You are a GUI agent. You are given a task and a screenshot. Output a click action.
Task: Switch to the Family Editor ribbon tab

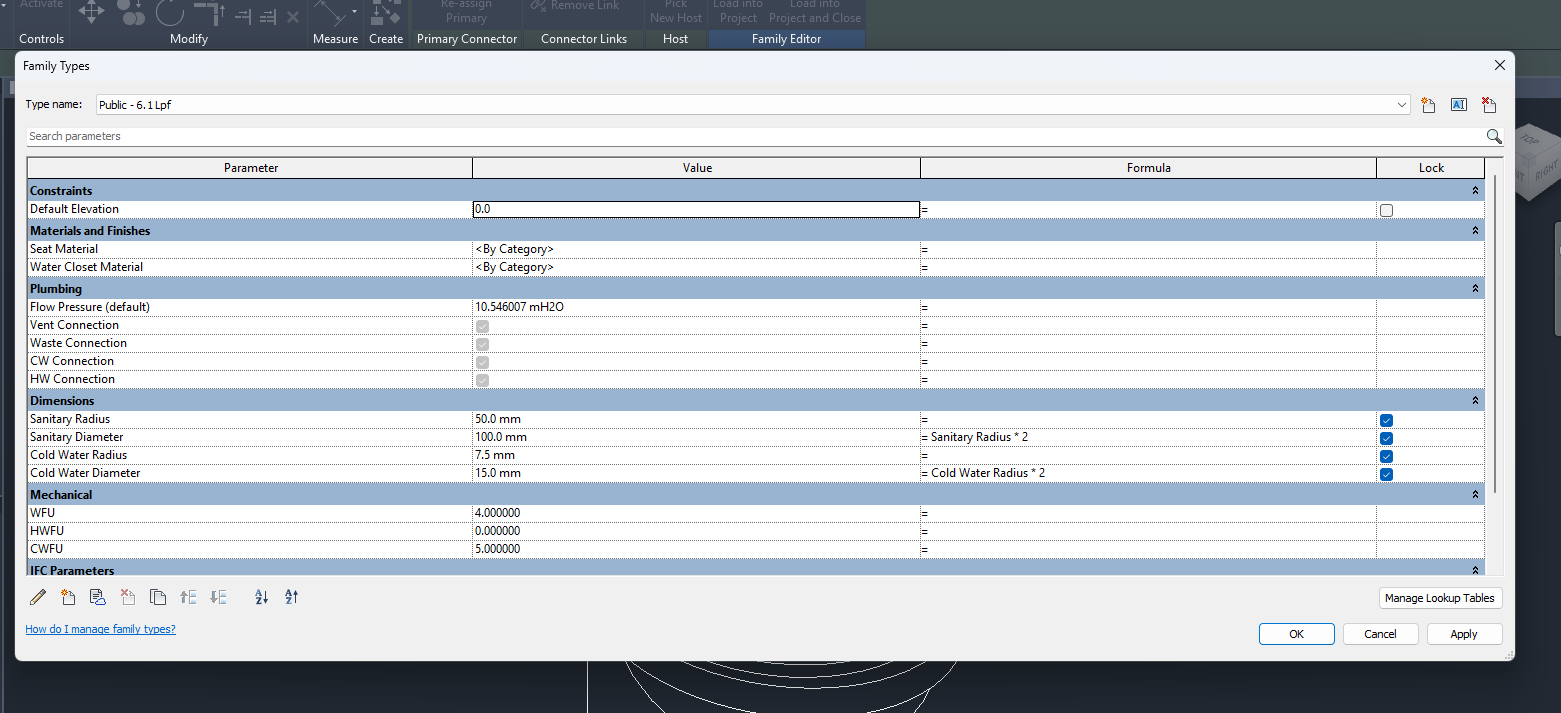786,38
